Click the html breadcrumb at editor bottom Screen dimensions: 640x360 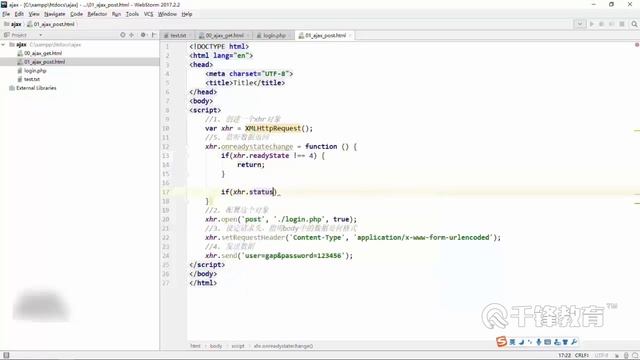click(195, 346)
